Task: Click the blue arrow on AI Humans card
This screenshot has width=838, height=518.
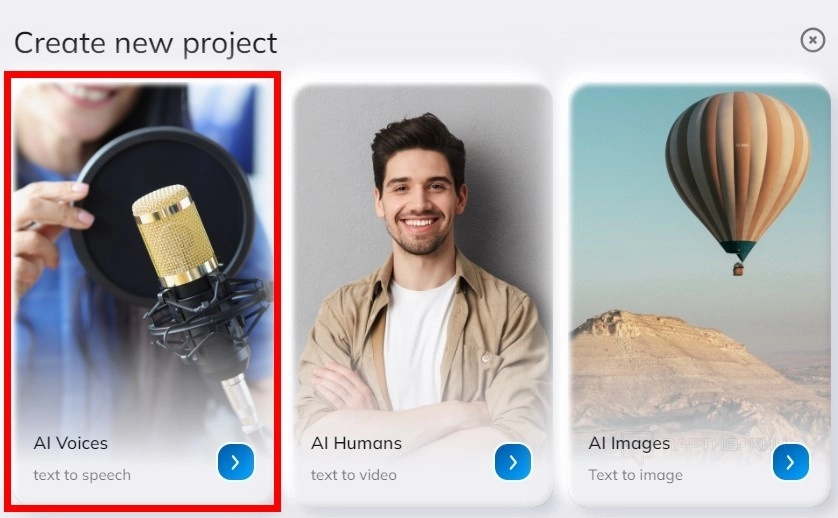Action: pyautogui.click(x=513, y=462)
